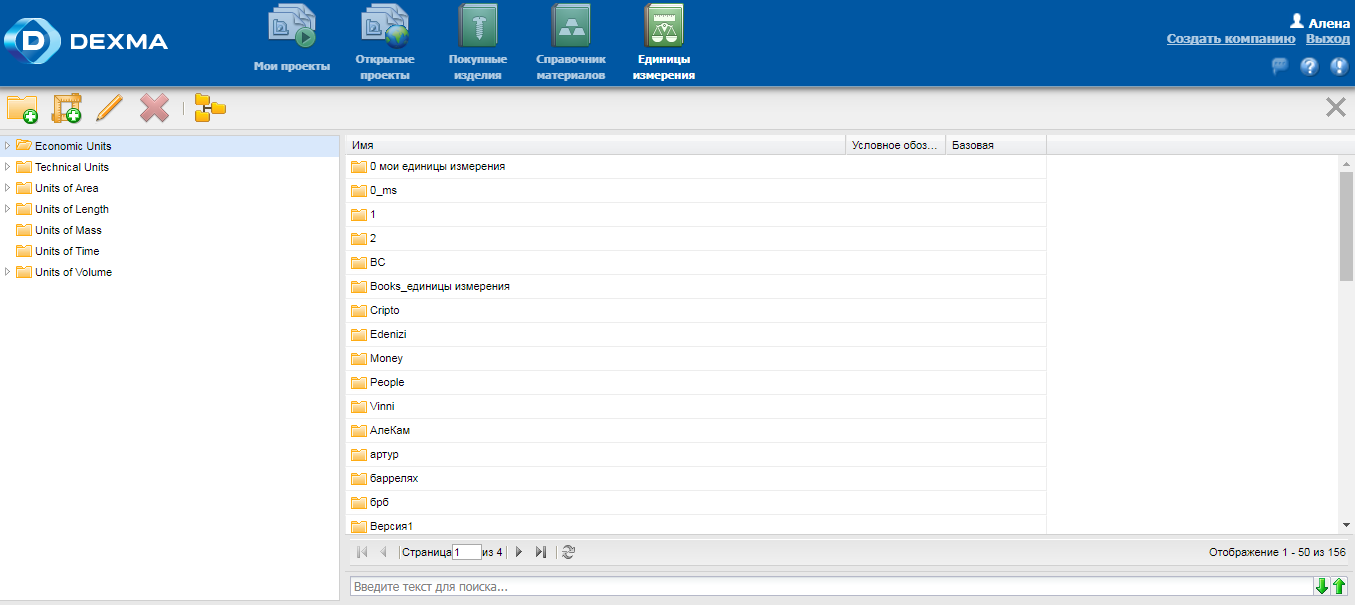
Task: Go to the first page of results
Action: point(362,552)
